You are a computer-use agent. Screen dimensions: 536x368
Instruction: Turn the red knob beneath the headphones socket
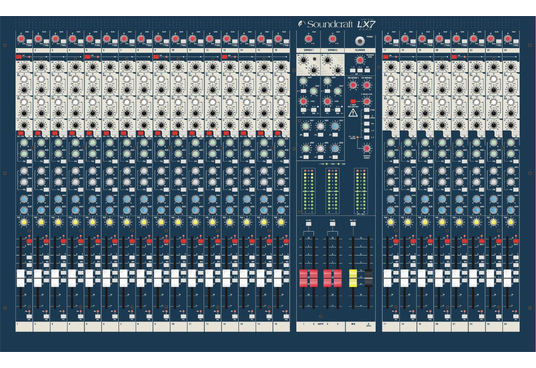360,60
